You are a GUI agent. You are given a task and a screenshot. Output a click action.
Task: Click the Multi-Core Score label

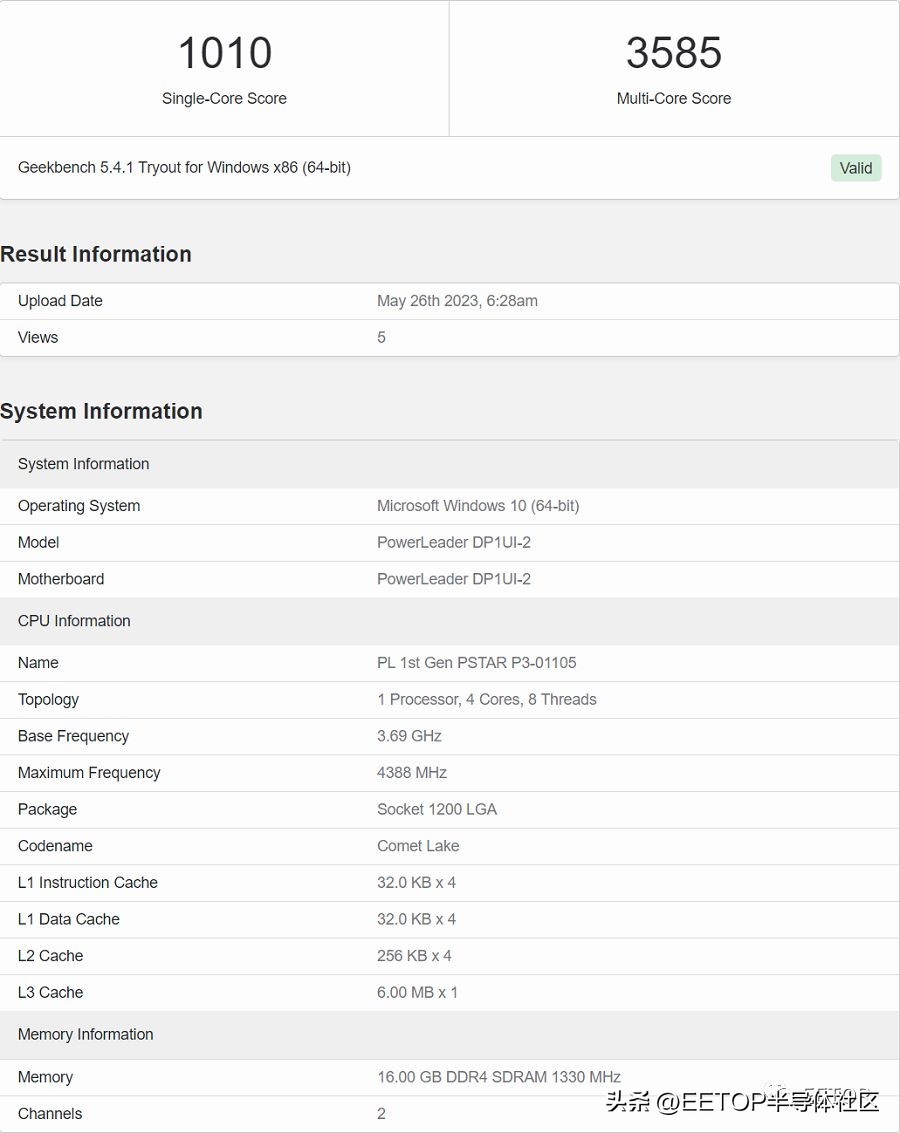(673, 98)
